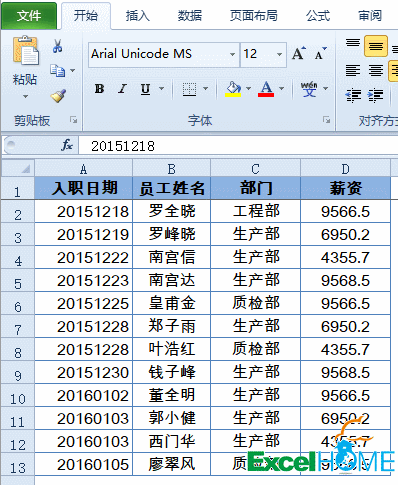Select column D header
This screenshot has height=485, width=398.
click(x=346, y=169)
